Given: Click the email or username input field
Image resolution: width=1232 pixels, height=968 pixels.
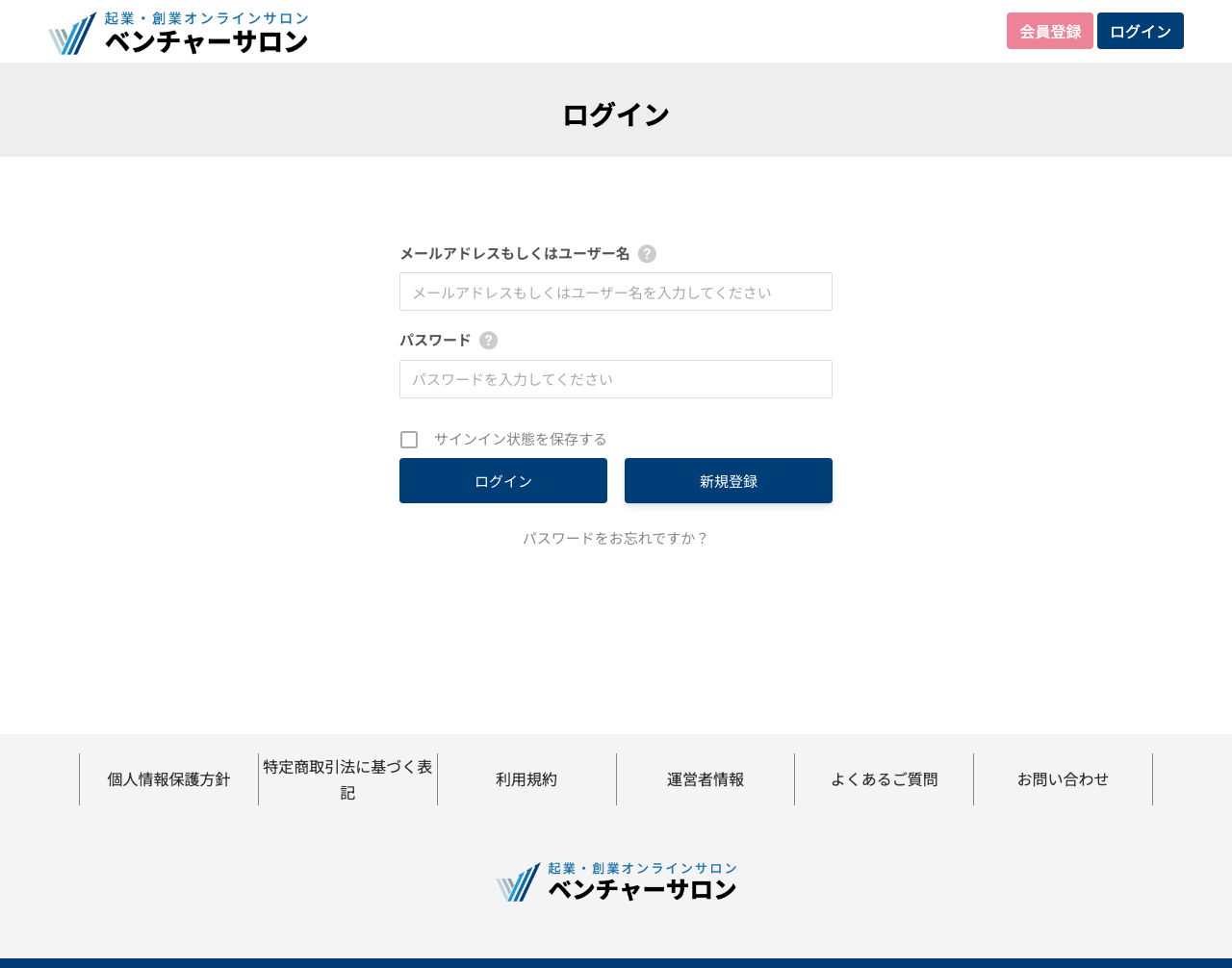Looking at the screenshot, I should (x=615, y=292).
